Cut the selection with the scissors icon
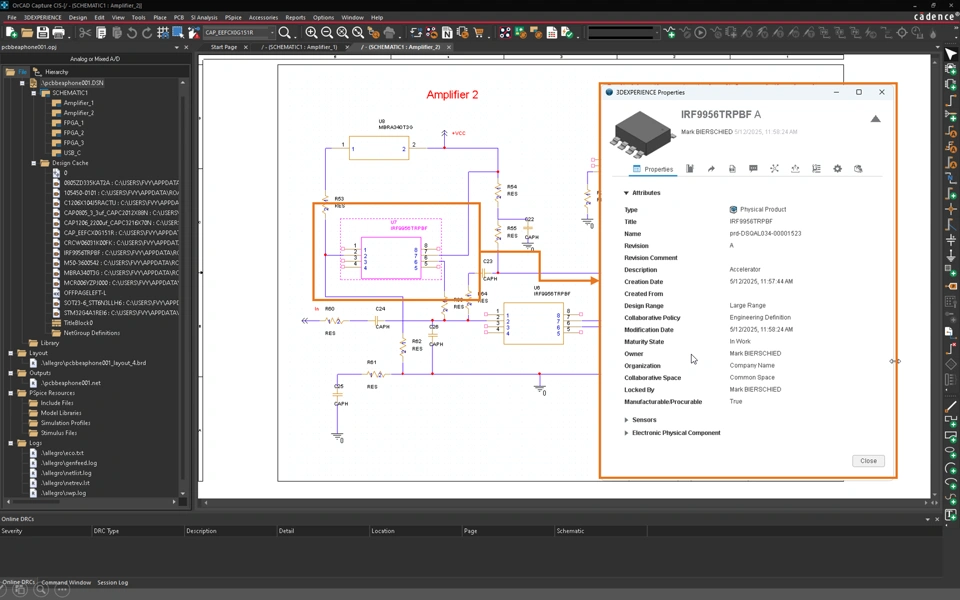Viewport: 960px width, 600px height. (x=85, y=32)
